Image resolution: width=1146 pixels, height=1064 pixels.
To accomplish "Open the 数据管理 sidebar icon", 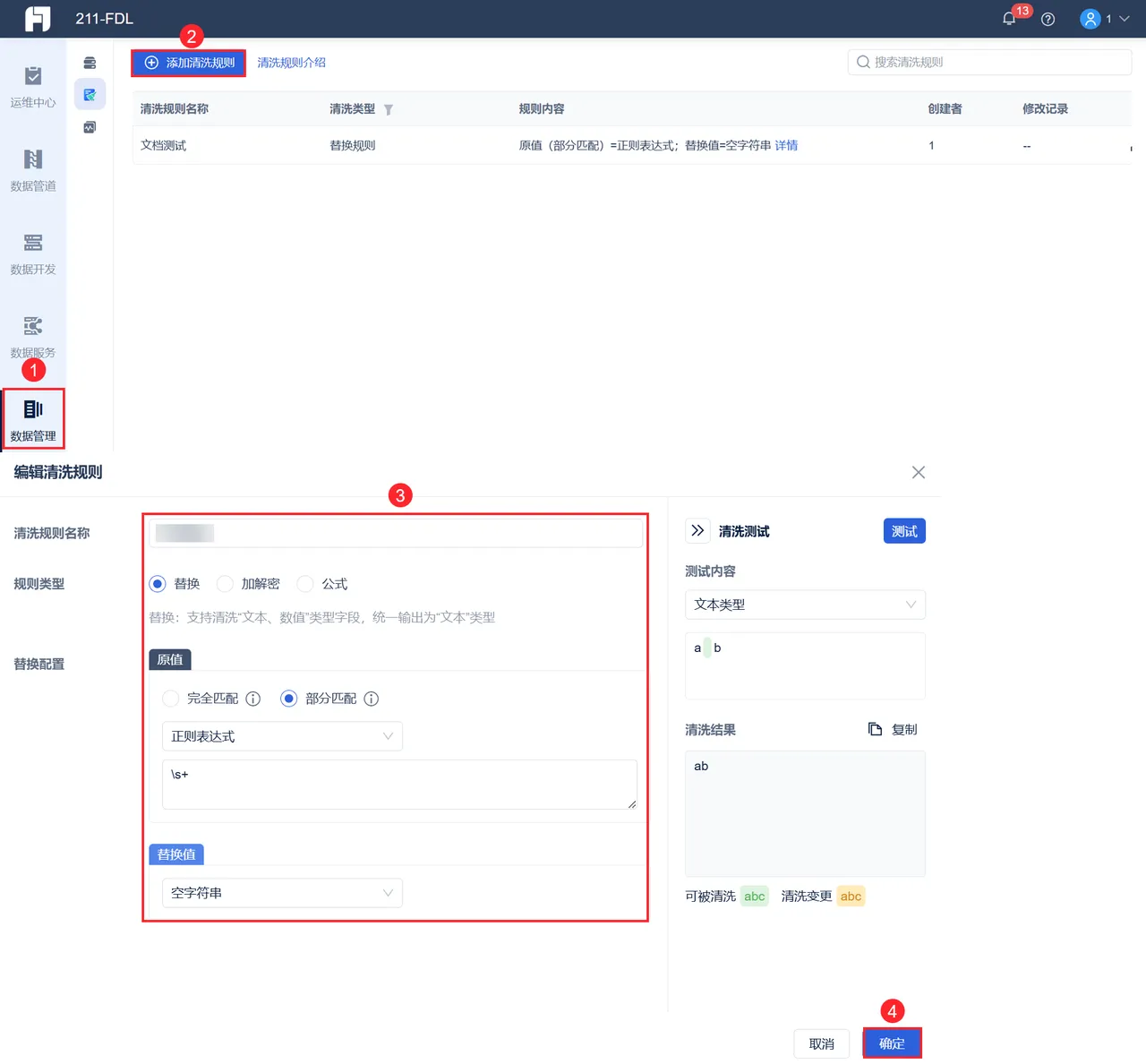I will pyautogui.click(x=33, y=419).
